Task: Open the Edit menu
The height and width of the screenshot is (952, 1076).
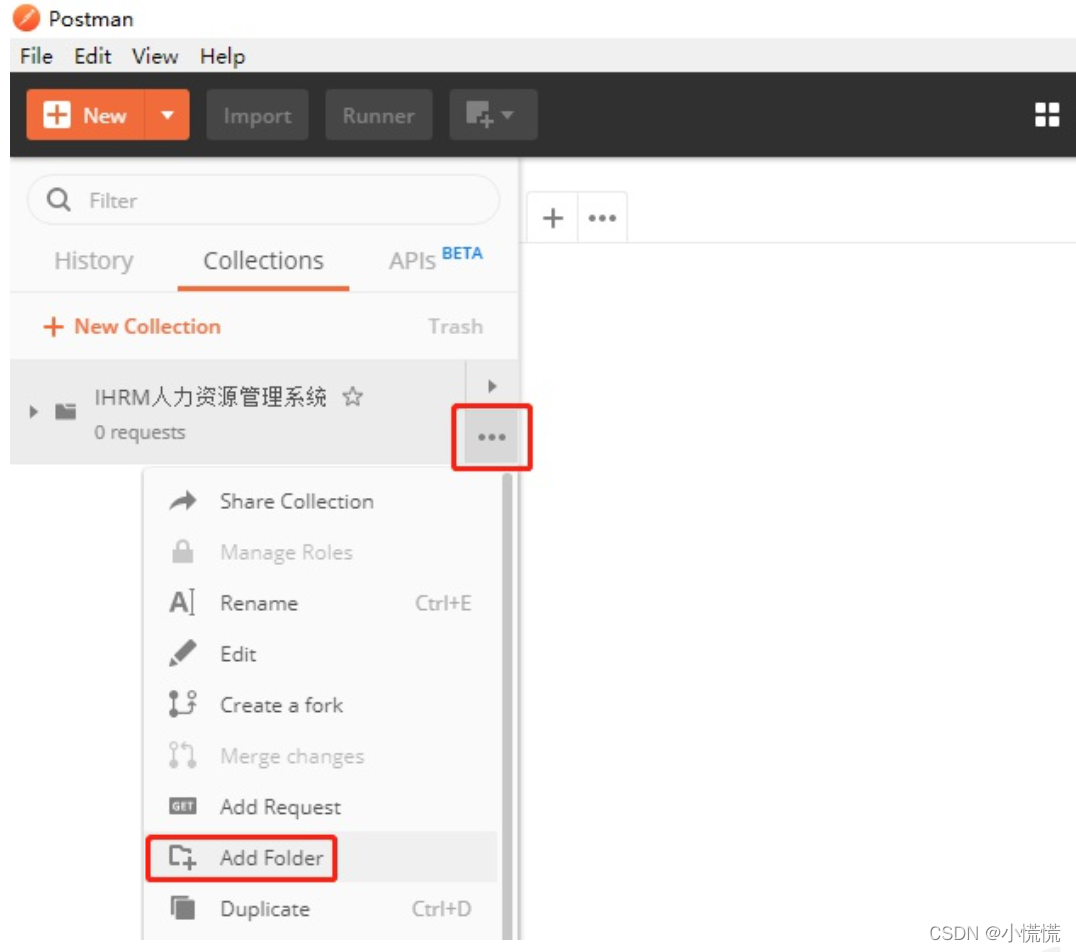Action: (x=93, y=56)
